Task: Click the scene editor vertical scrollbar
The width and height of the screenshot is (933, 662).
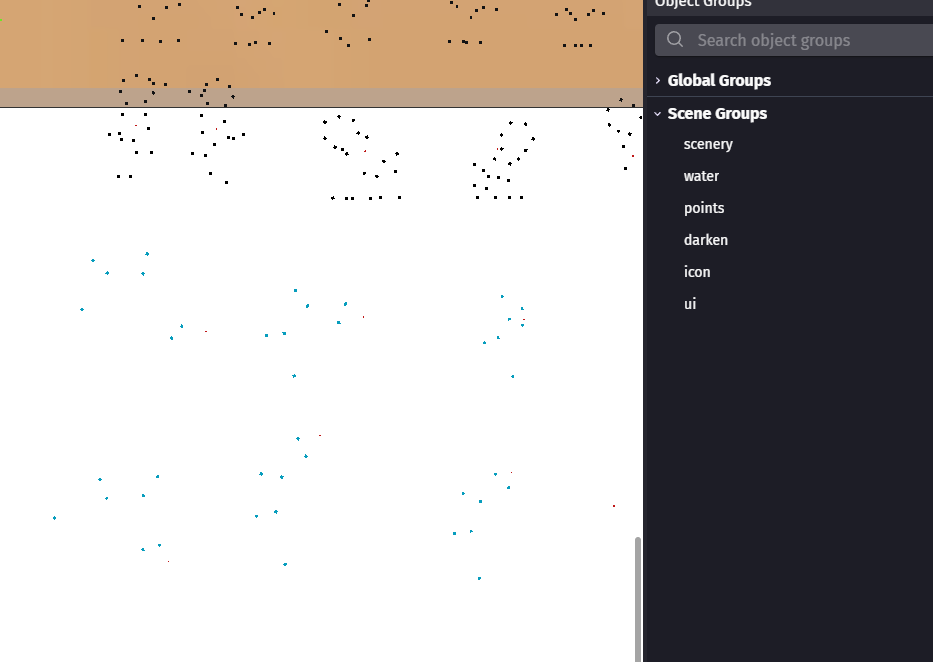Action: 638,598
